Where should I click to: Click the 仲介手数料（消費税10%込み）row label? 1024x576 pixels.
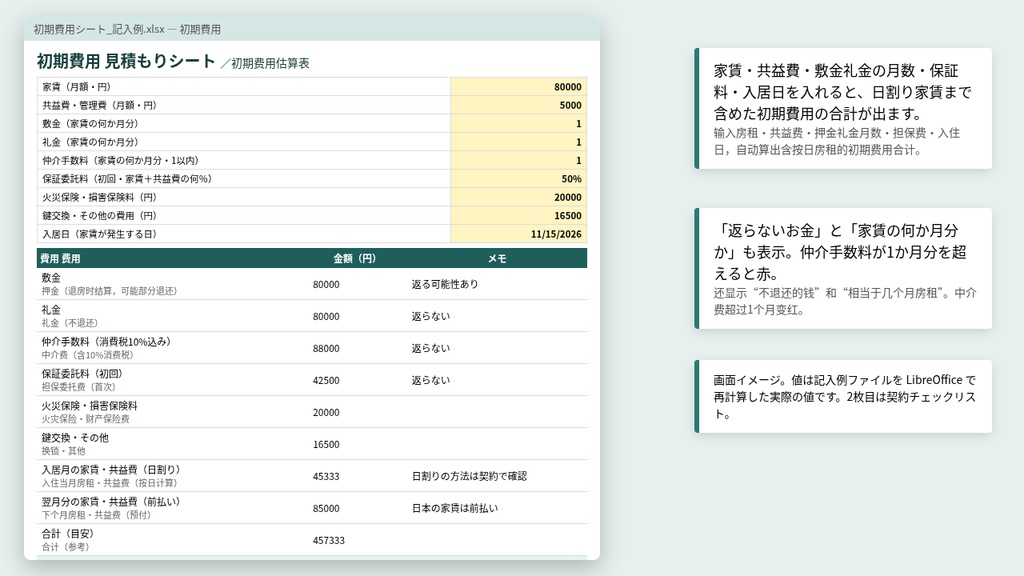coord(106,342)
